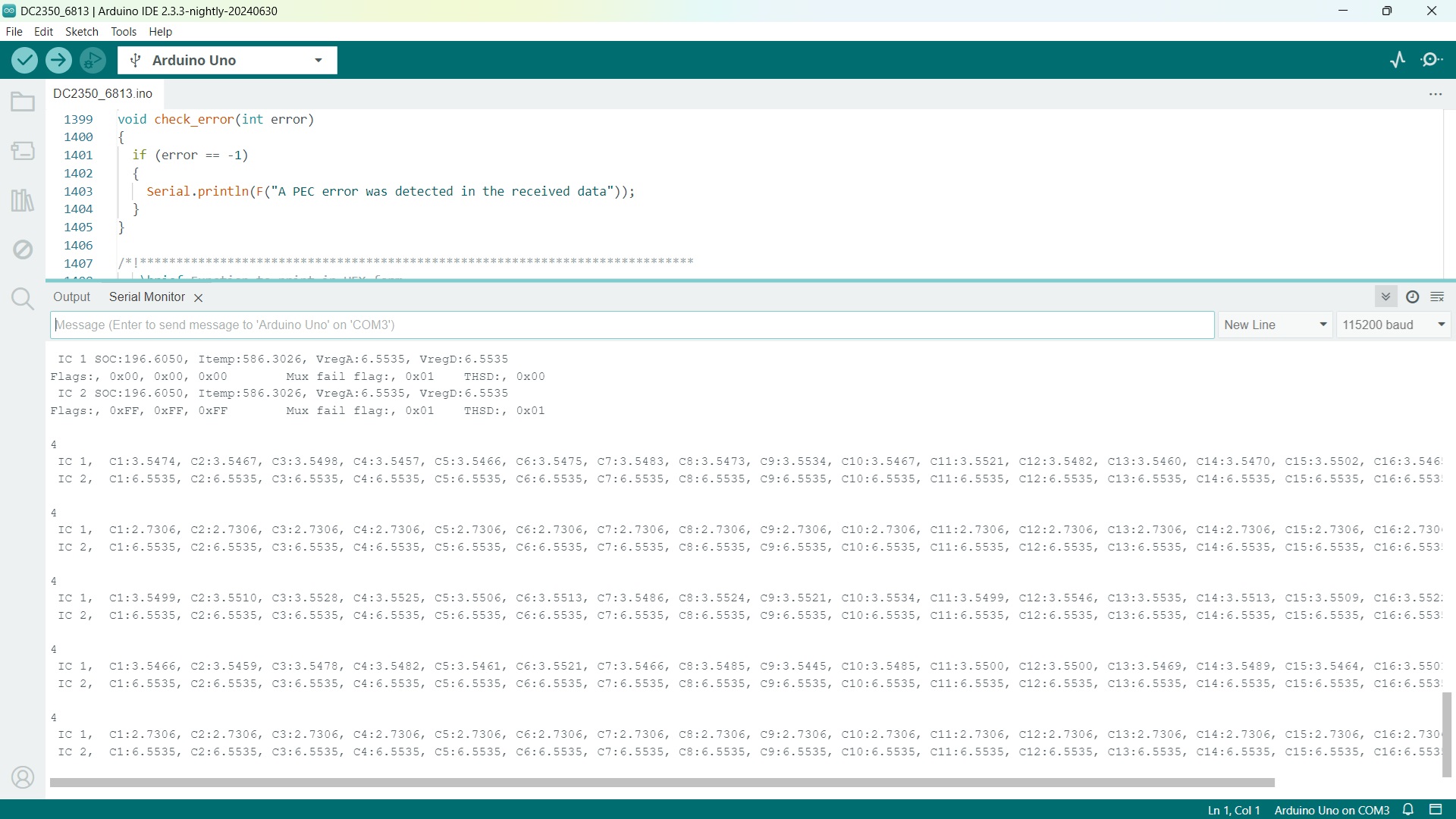Viewport: 1456px width, 819px height.
Task: Open the Sketchbook folder sidebar icon
Action: pyautogui.click(x=23, y=102)
